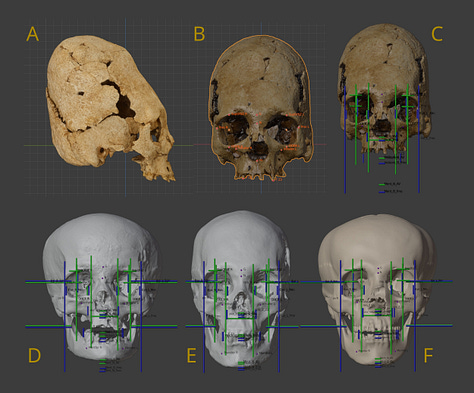The image size is (474, 393).
Task: Click the yellow panel label C
Action: tap(437, 34)
